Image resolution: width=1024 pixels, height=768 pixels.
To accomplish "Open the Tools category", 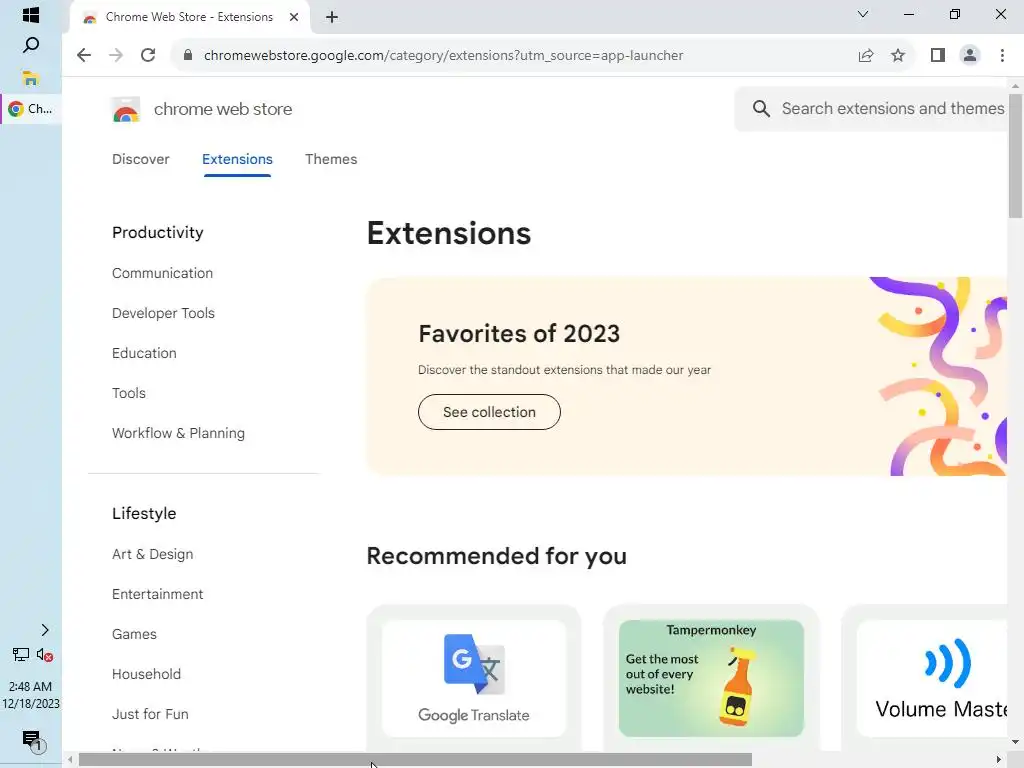I will 129,393.
